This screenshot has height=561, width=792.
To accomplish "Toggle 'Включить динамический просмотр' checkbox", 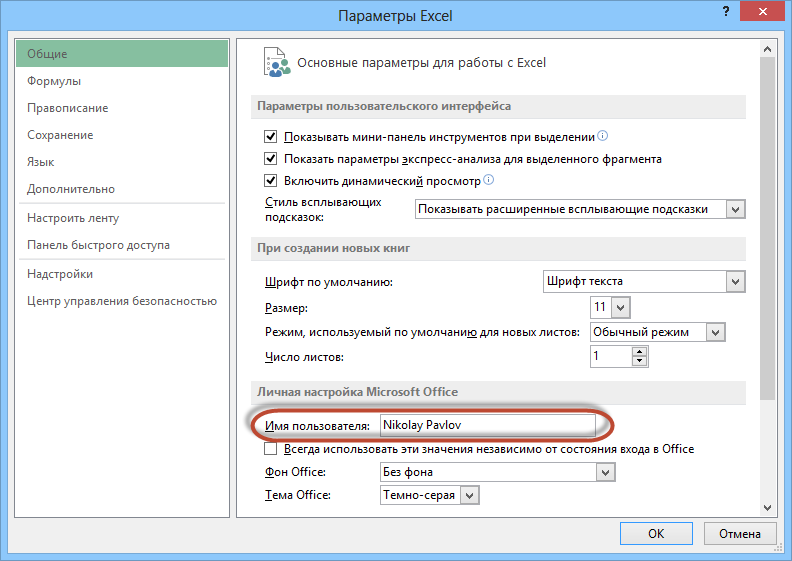I will click(271, 180).
